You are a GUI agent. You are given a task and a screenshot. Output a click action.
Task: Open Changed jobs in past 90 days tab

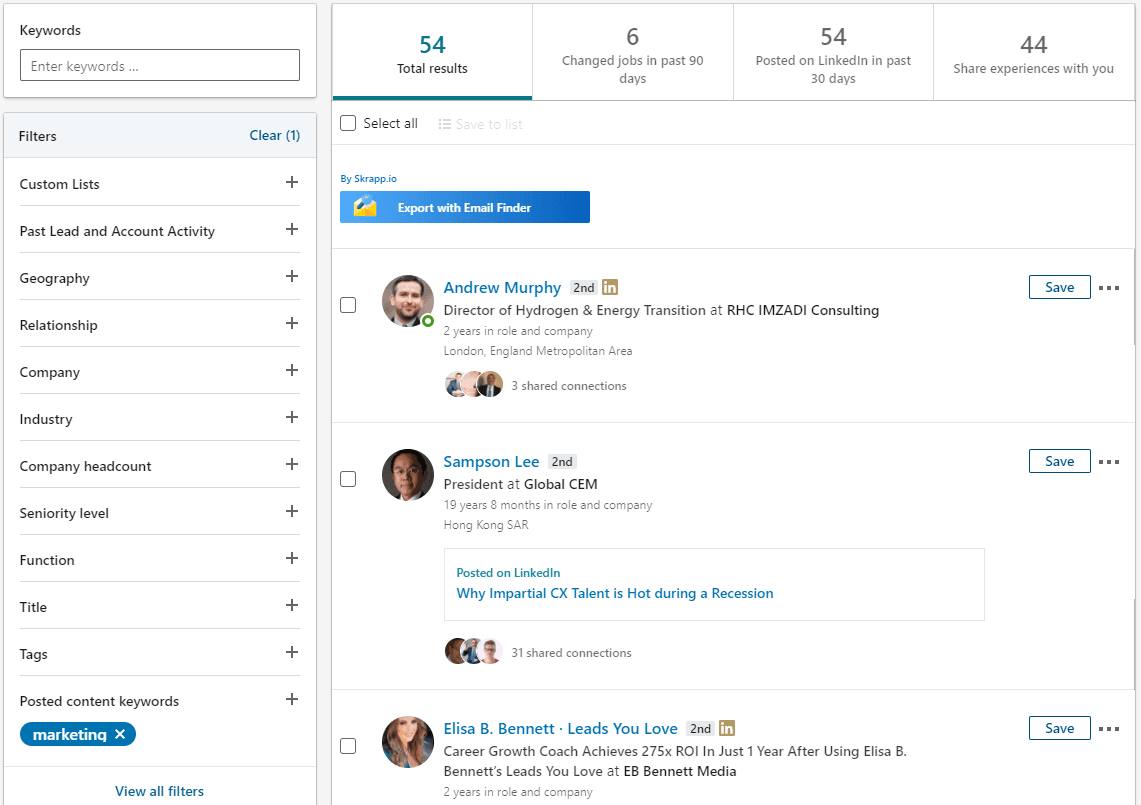(x=632, y=53)
